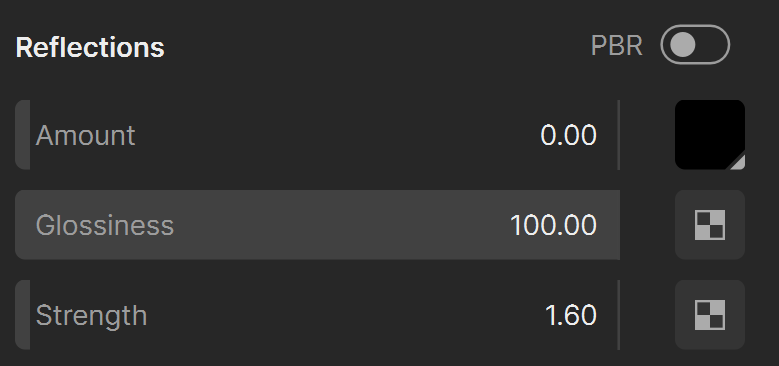The width and height of the screenshot is (779, 366).
Task: Click the middle of the Strength slider
Action: 317,315
